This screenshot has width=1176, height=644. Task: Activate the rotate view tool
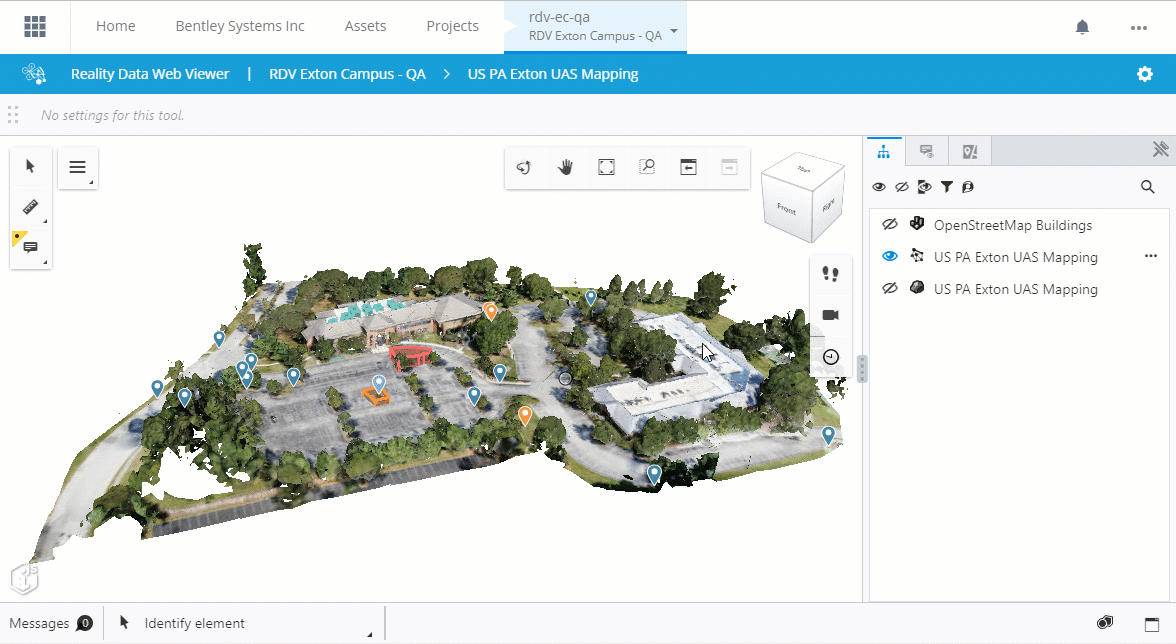(x=524, y=167)
